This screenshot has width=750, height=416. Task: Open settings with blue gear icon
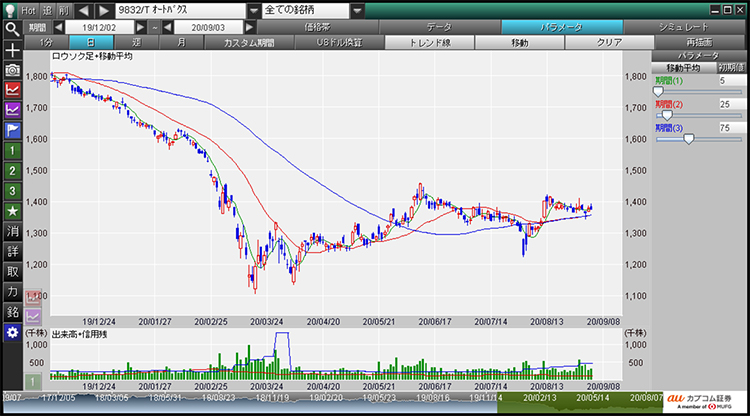coord(12,332)
